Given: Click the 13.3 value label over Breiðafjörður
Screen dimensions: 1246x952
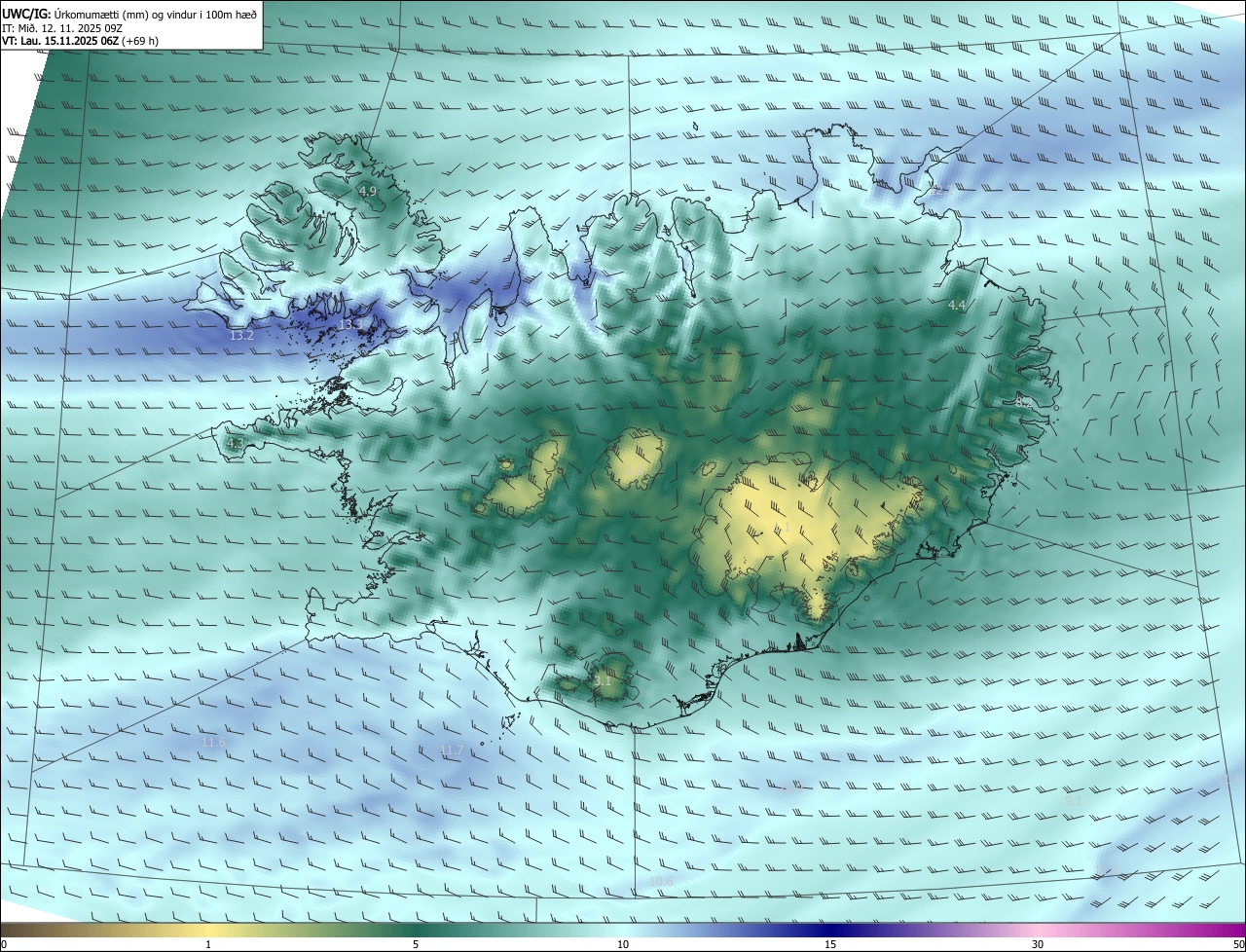Looking at the screenshot, I should point(350,324).
